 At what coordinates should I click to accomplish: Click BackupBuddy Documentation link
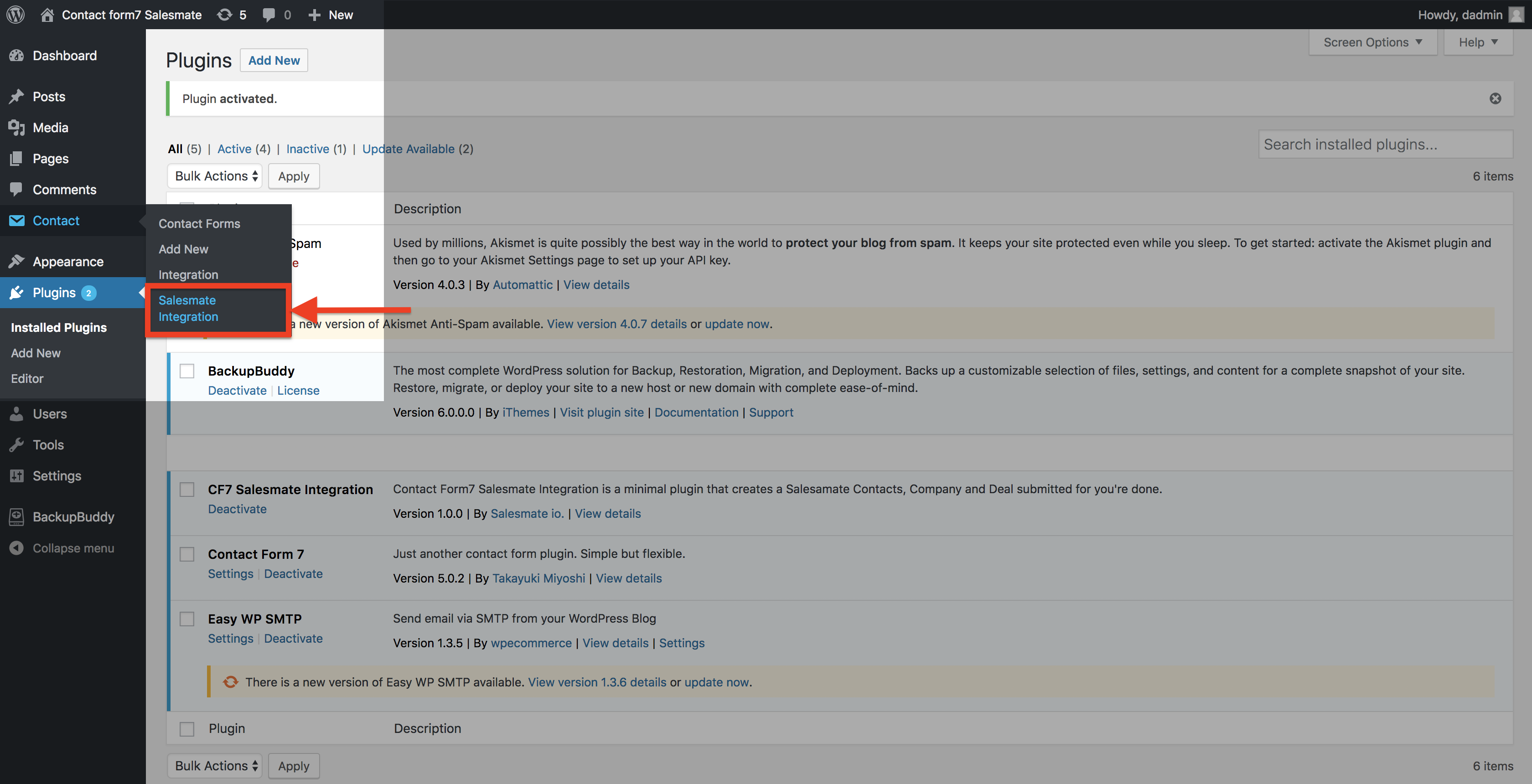[x=696, y=413]
